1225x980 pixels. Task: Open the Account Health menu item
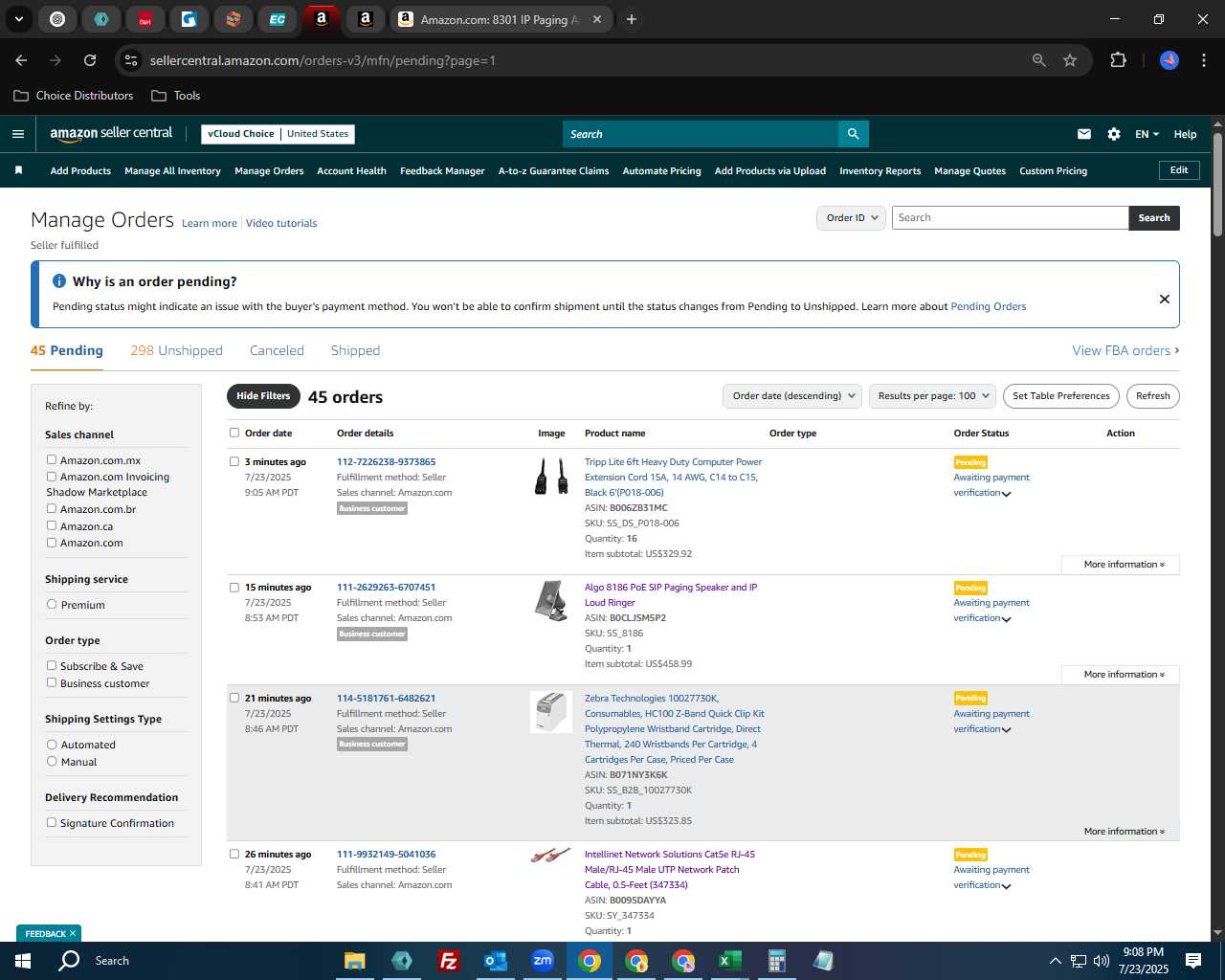coord(351,171)
